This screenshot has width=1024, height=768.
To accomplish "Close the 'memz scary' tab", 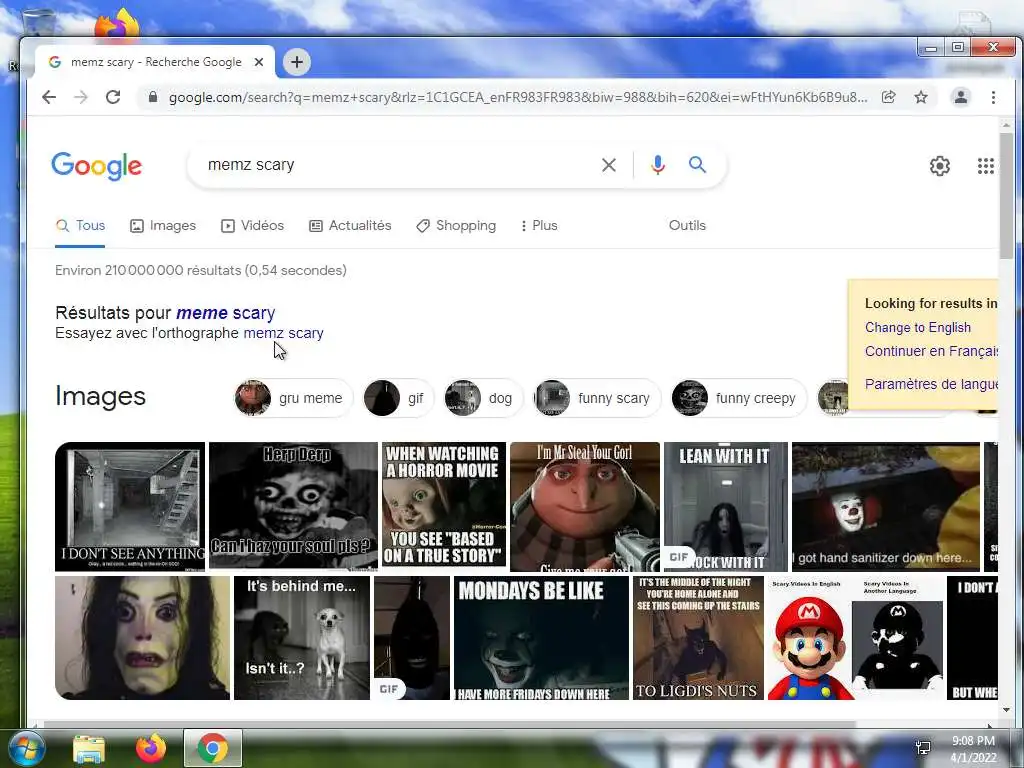I will [259, 62].
